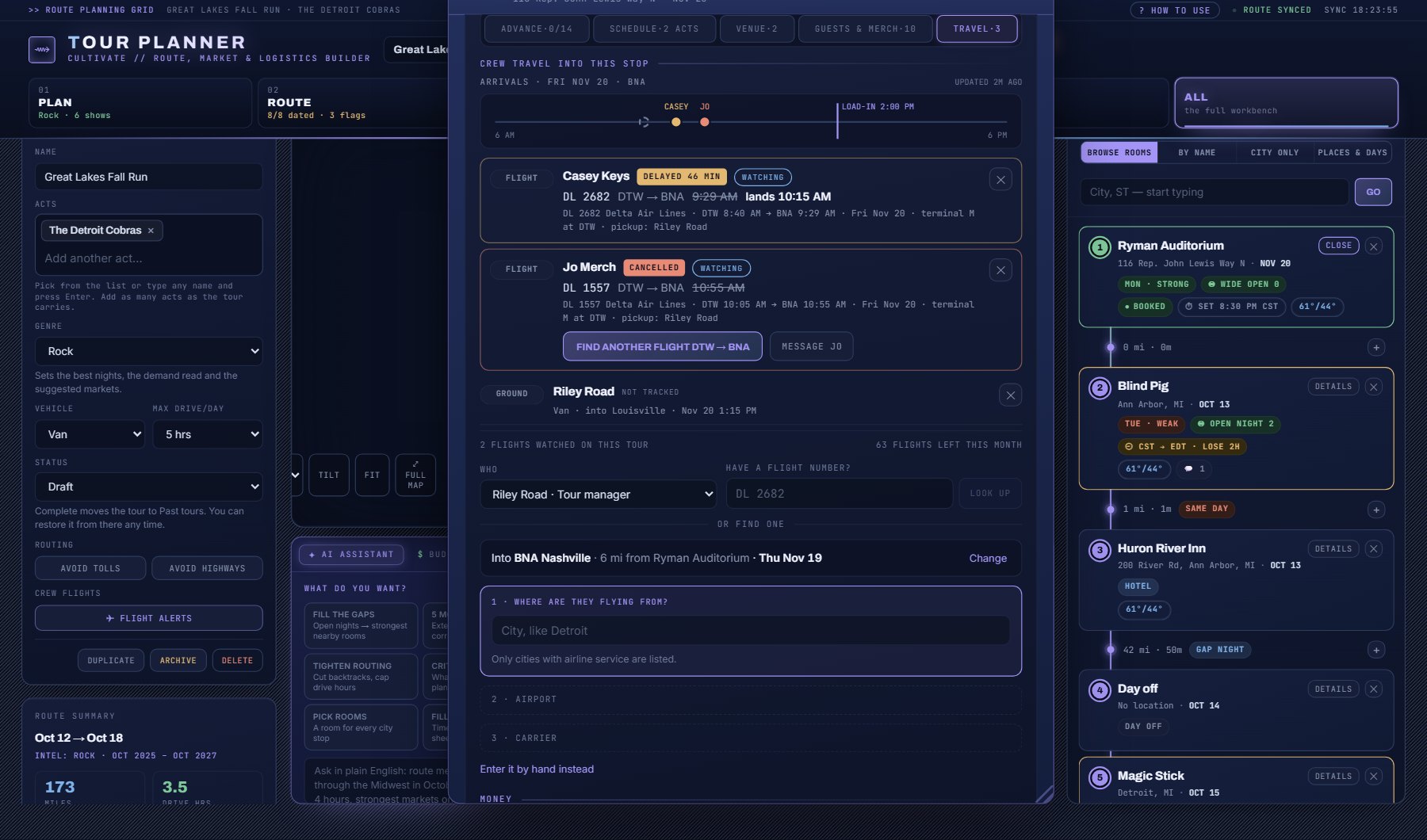The image size is (1427, 840).
Task: Remove Ryman Auditorium stop from route
Action: point(1374,246)
